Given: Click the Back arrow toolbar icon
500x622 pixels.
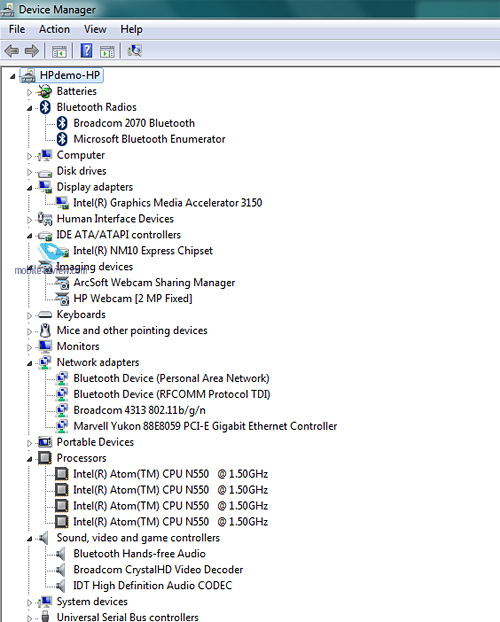Looking at the screenshot, I should 12,51.
